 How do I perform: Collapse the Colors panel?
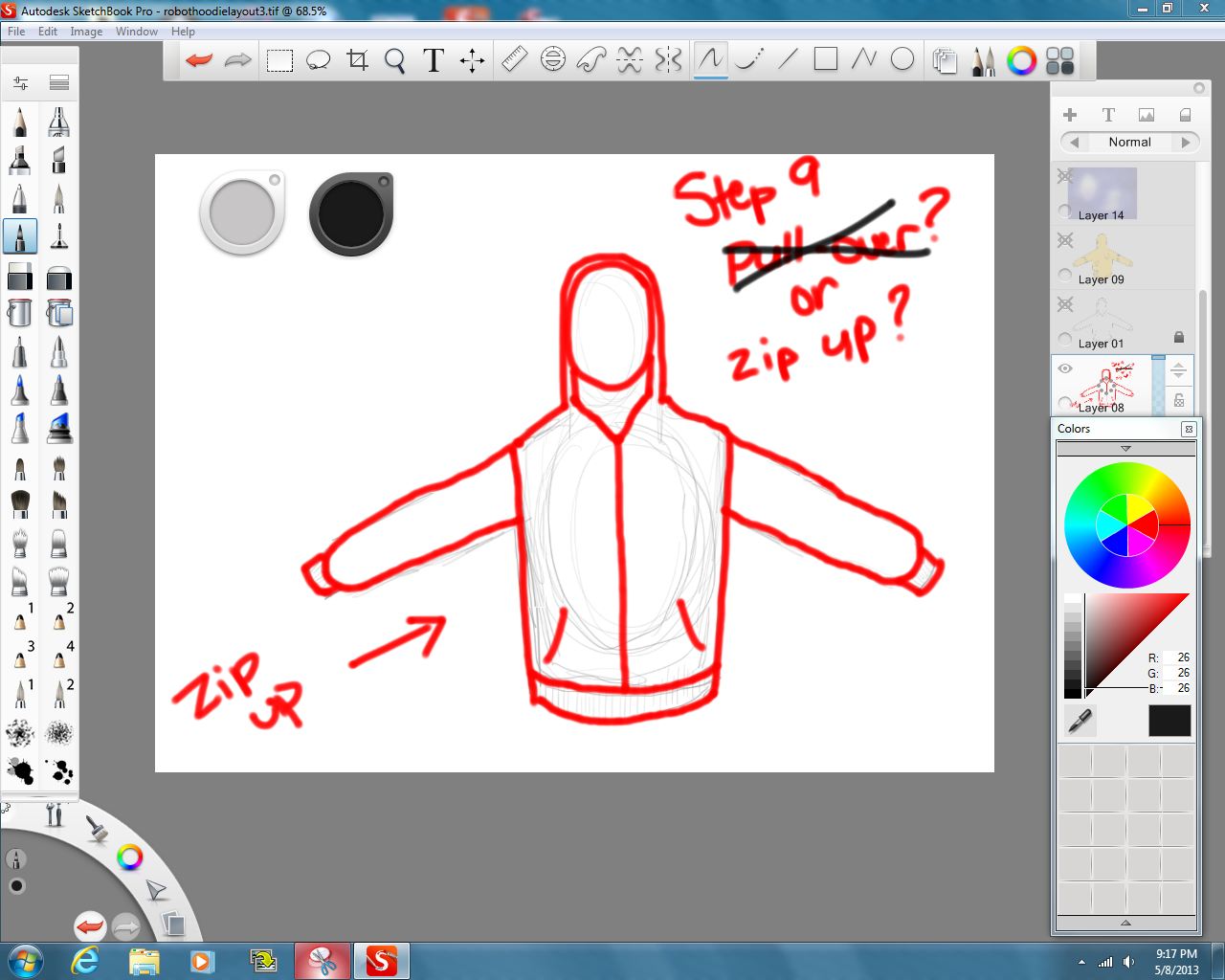1187,429
